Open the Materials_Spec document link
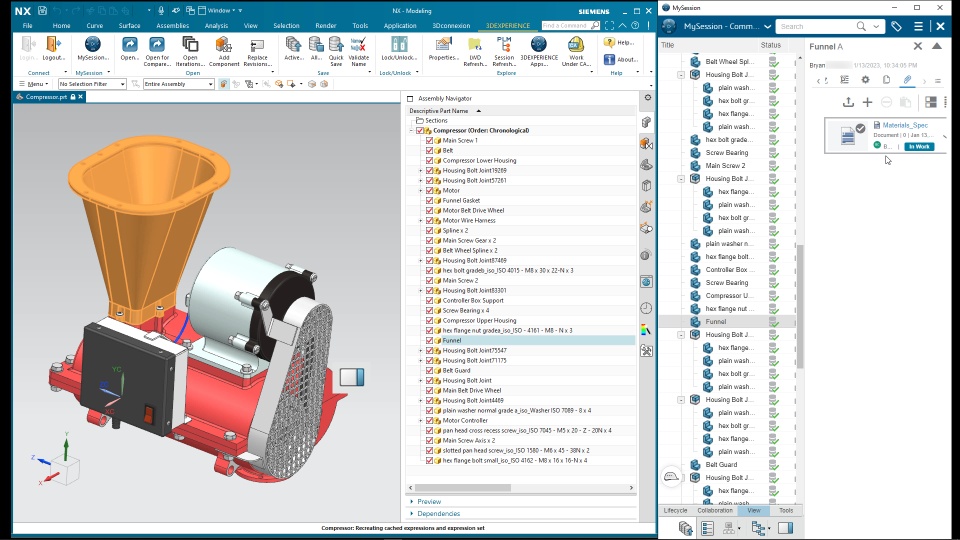Image resolution: width=960 pixels, height=540 pixels. coord(905,125)
